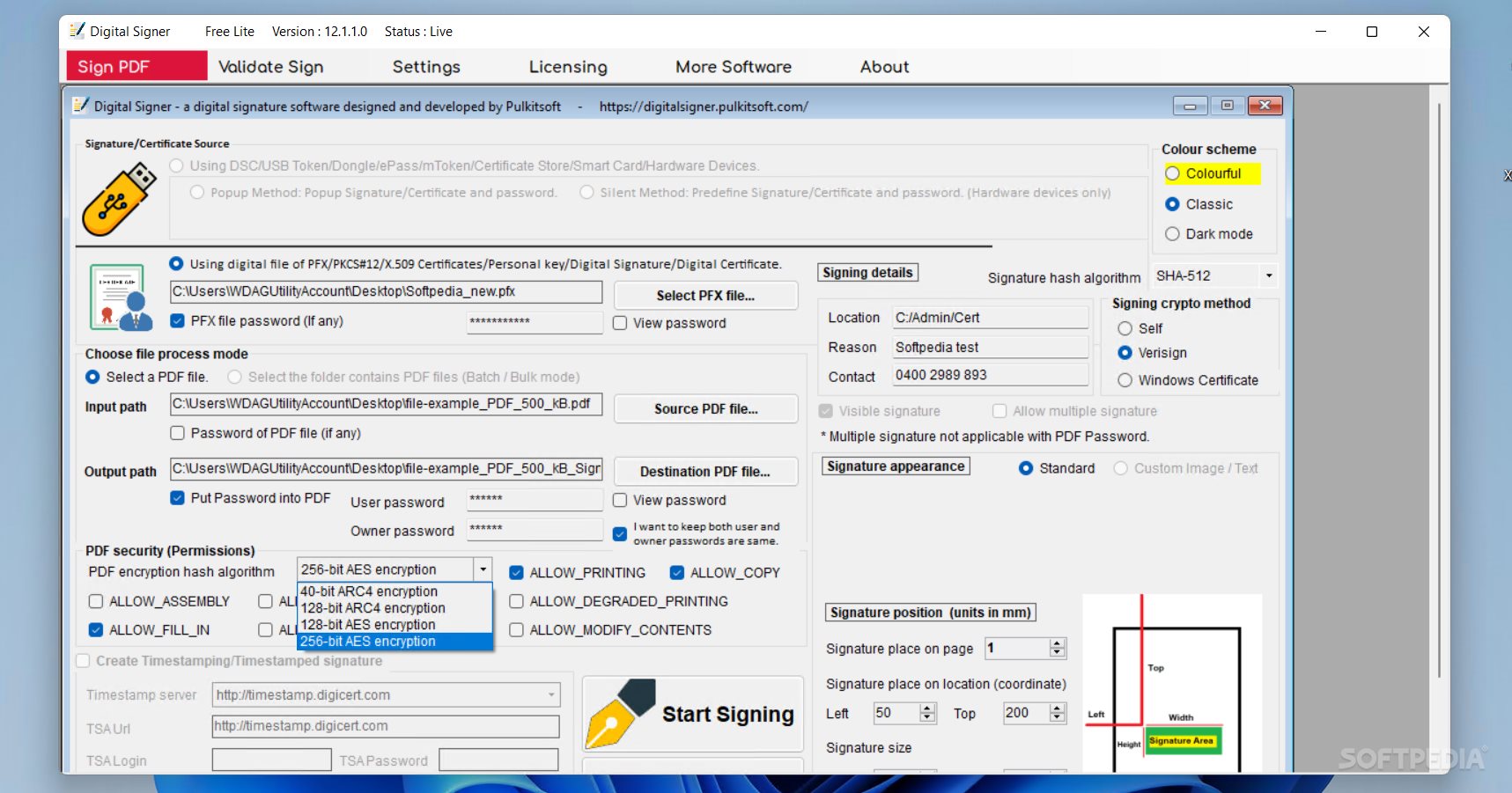Click the User password field

click(x=535, y=499)
